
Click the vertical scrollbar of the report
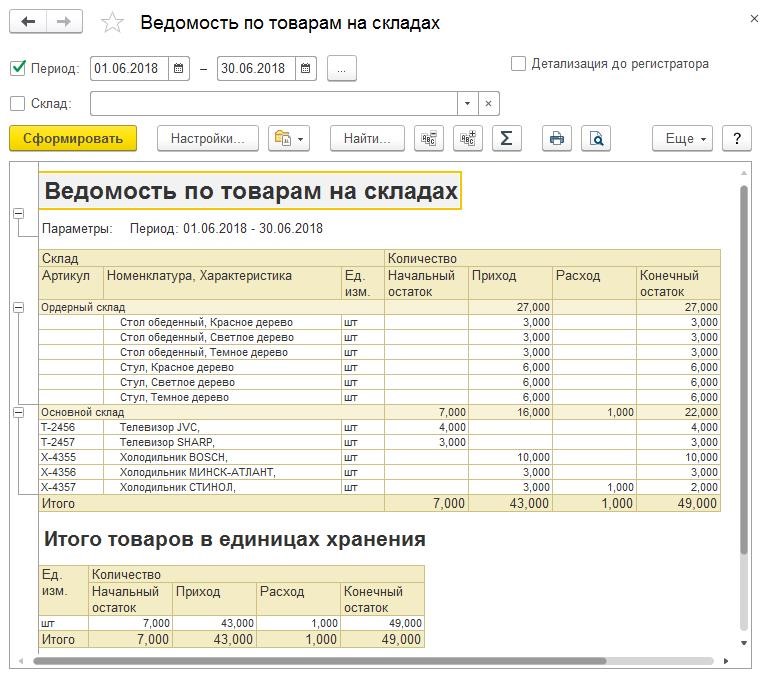(744, 369)
